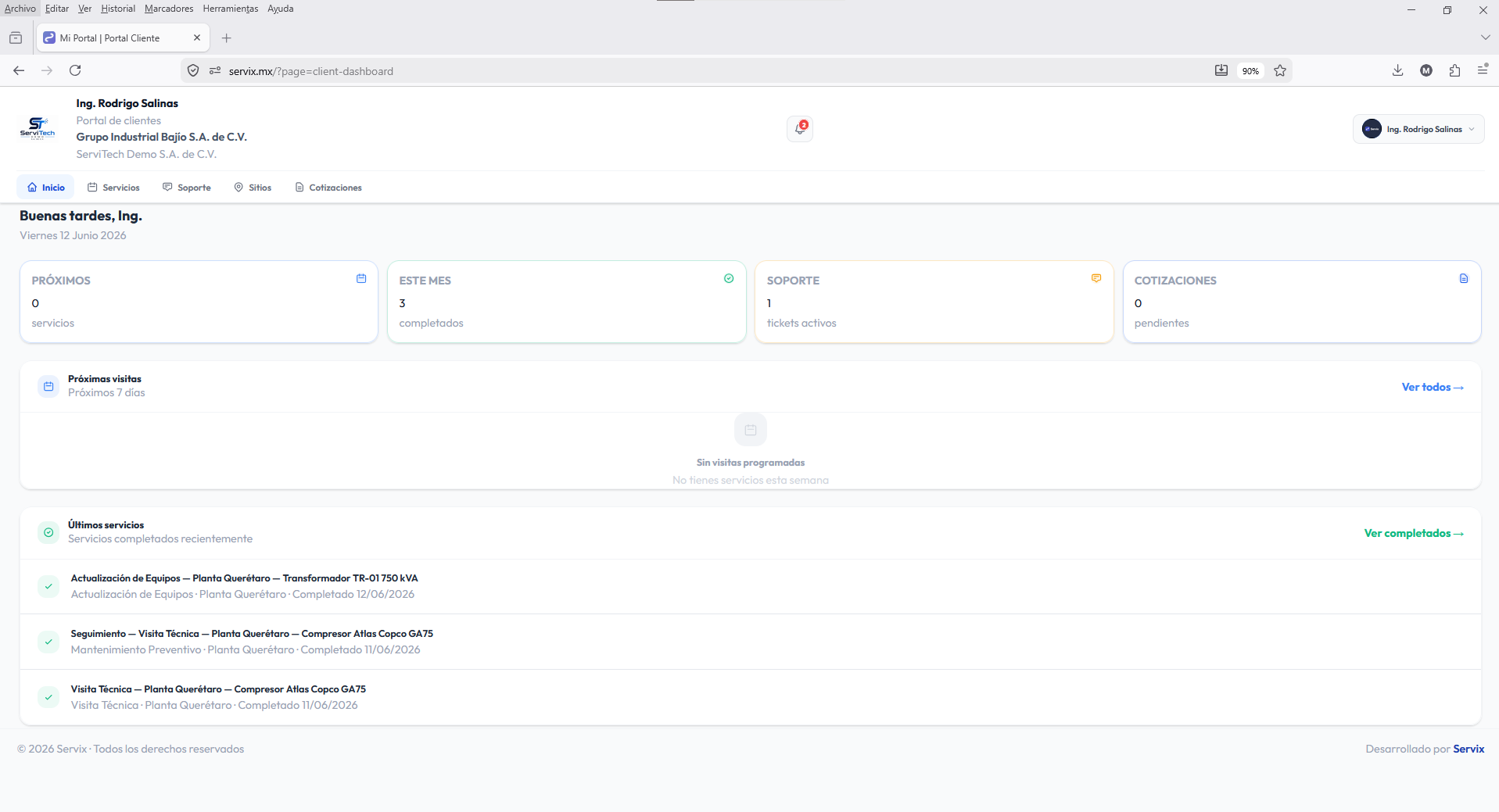The height and width of the screenshot is (812, 1499).
Task: Open the Soporte tickets activos card
Action: click(934, 302)
